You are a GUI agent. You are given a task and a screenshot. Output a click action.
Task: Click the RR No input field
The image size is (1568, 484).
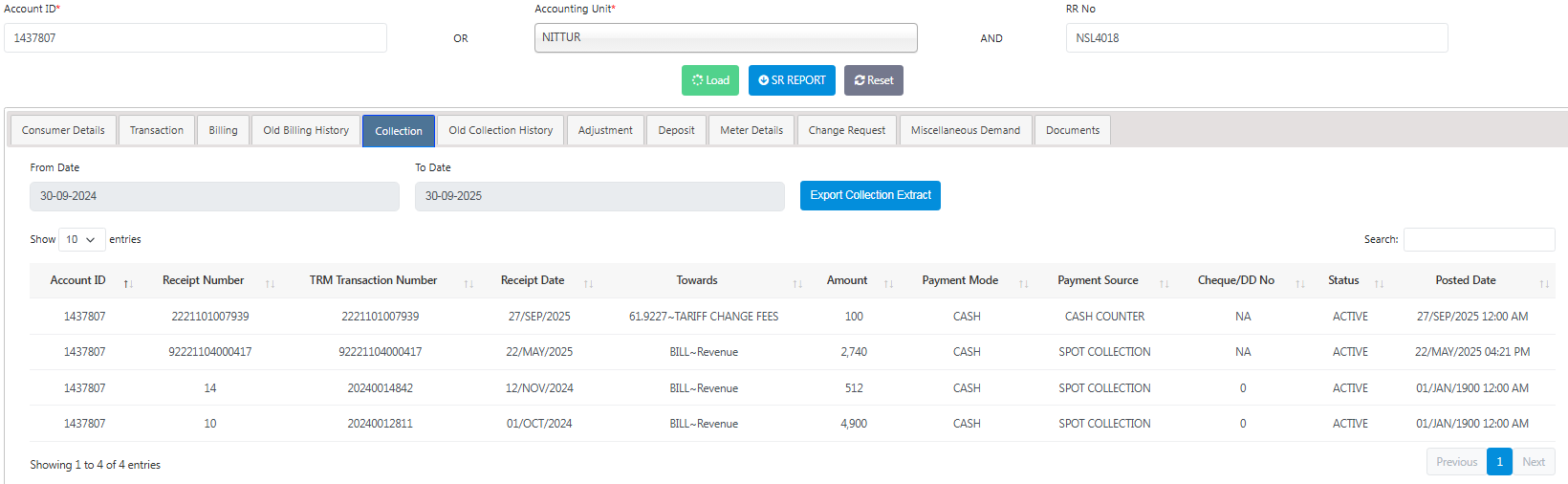coord(1256,38)
